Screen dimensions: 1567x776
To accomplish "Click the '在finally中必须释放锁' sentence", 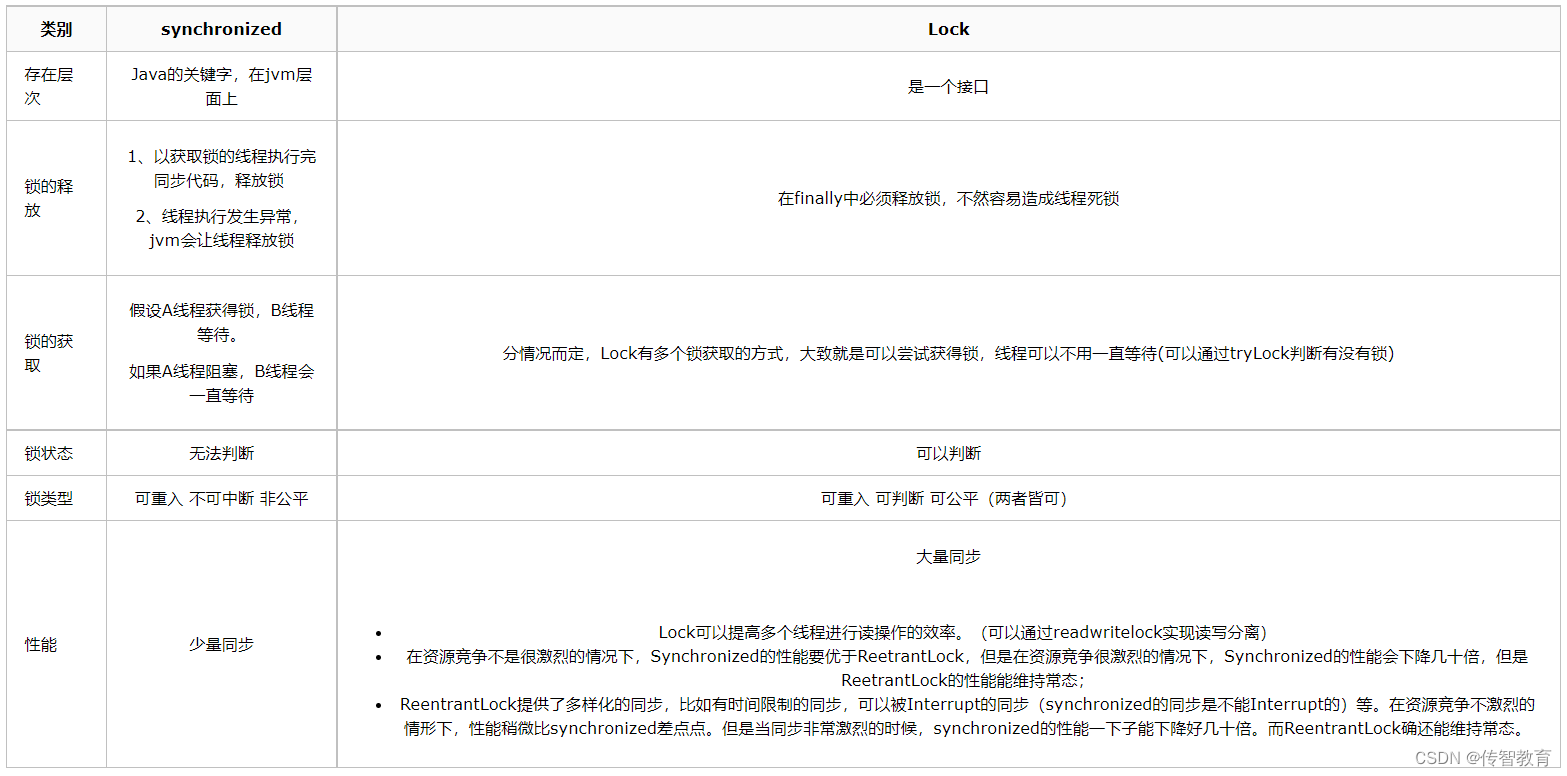I will 948,199.
